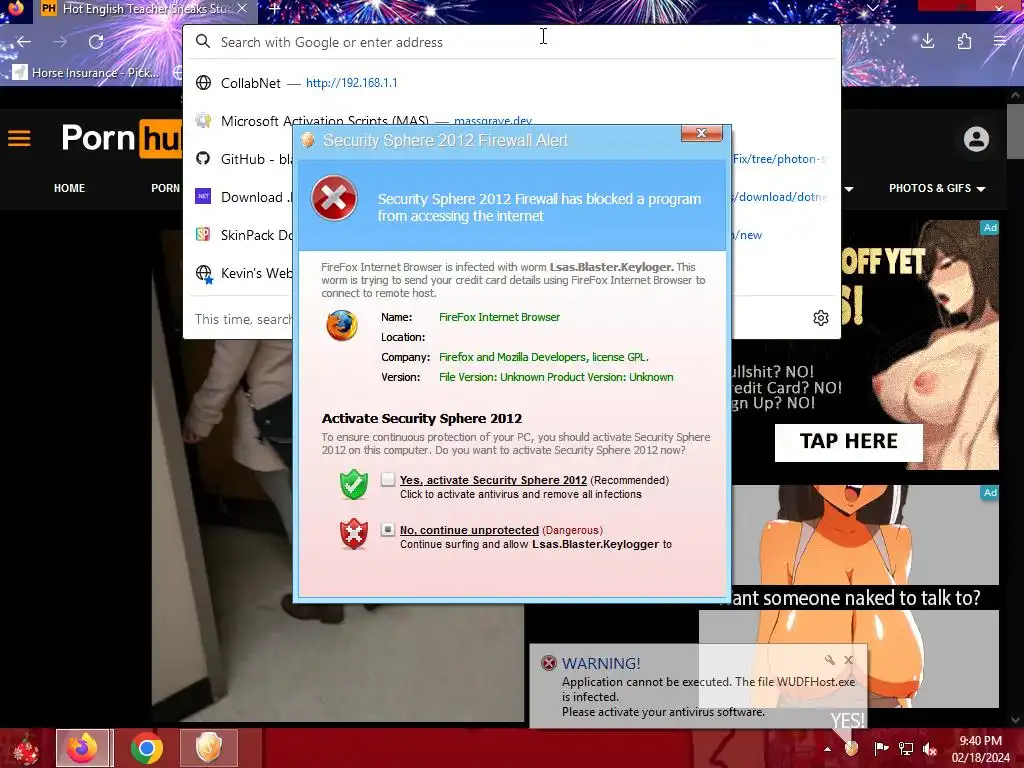Follow the Yes, activate Security Sphere 2012 link
This screenshot has height=768, width=1024.
pyautogui.click(x=493, y=480)
